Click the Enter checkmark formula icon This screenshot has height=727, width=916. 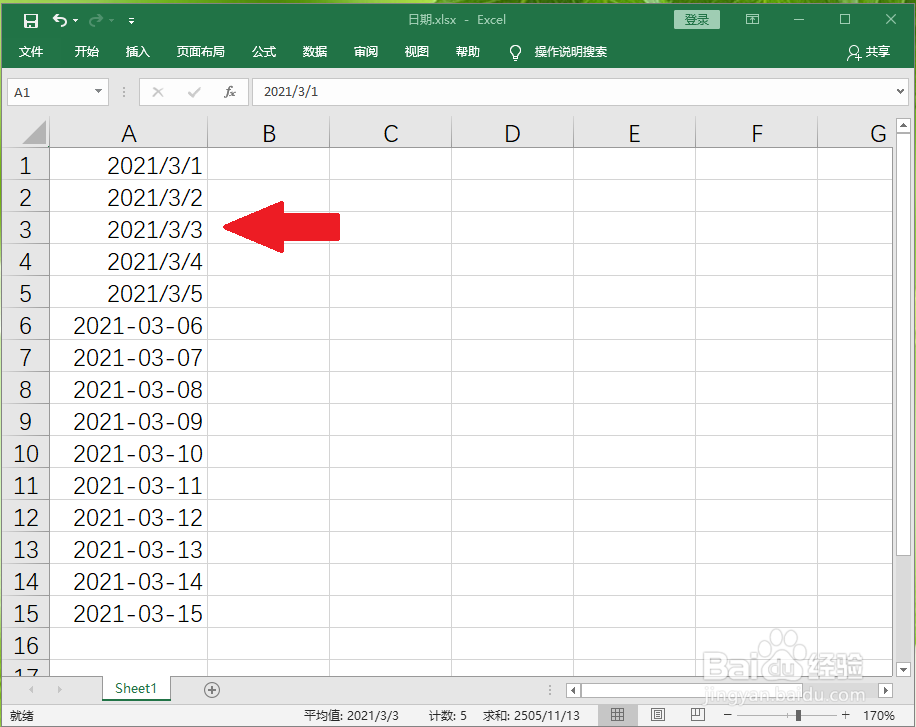point(194,92)
